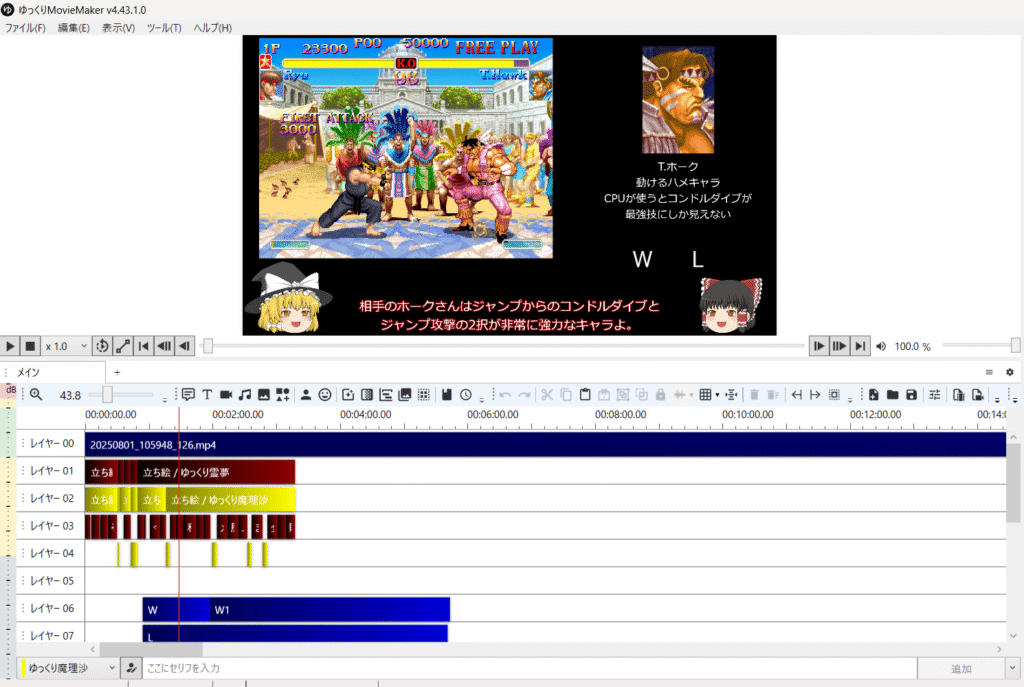Open the timeline zoom magnifier icon
Image resolution: width=1024 pixels, height=687 pixels.
[x=36, y=394]
